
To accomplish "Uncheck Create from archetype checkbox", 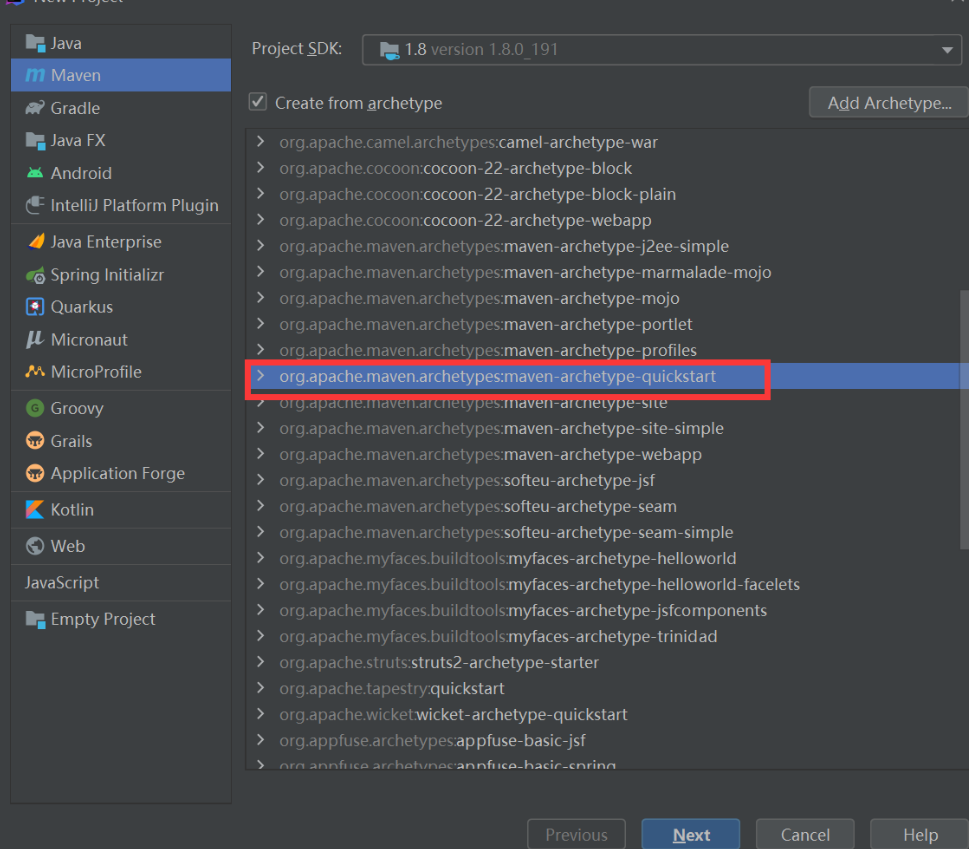I will click(x=258, y=102).
